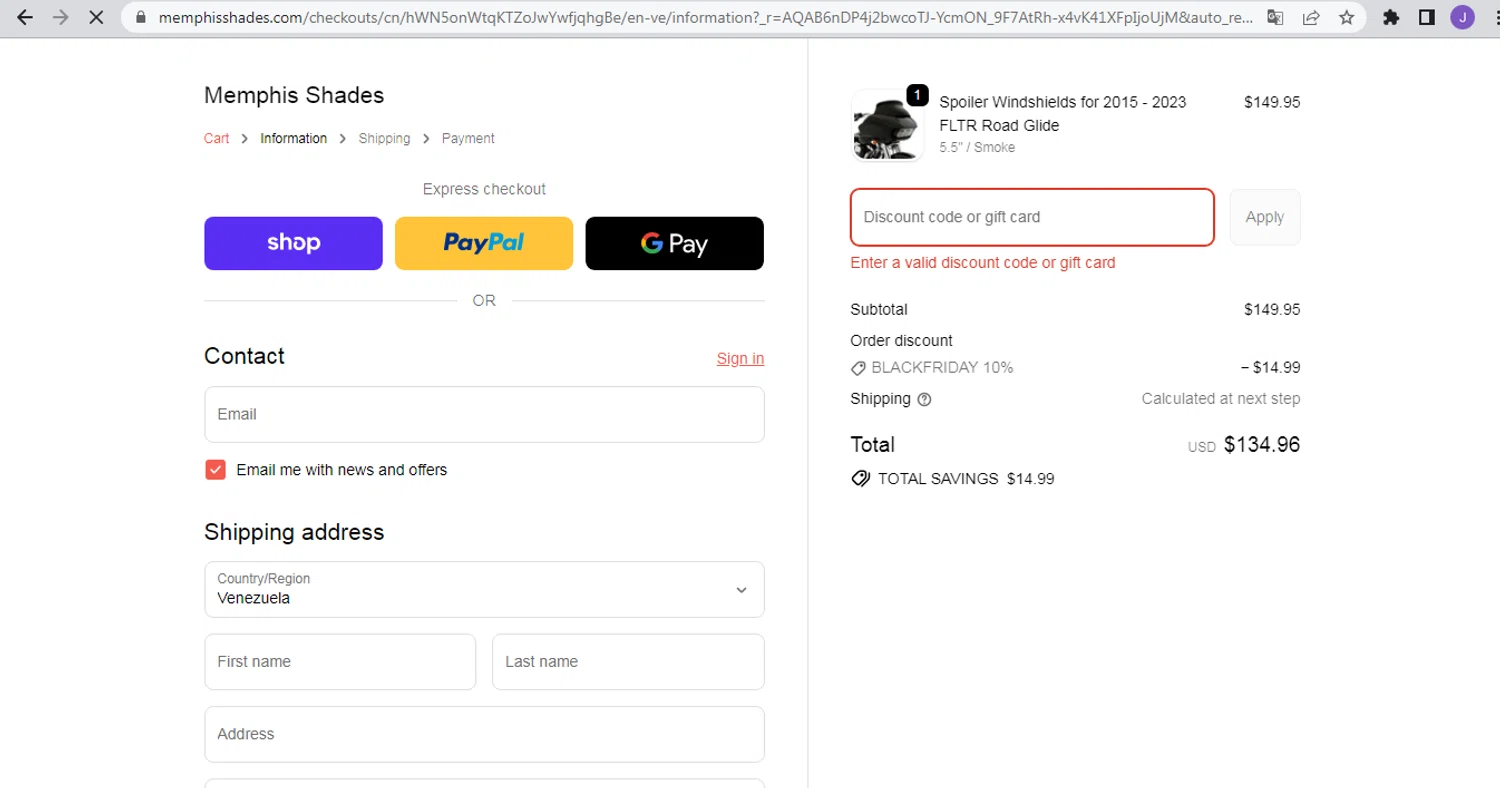Uncheck Email me with news and offers

215,470
